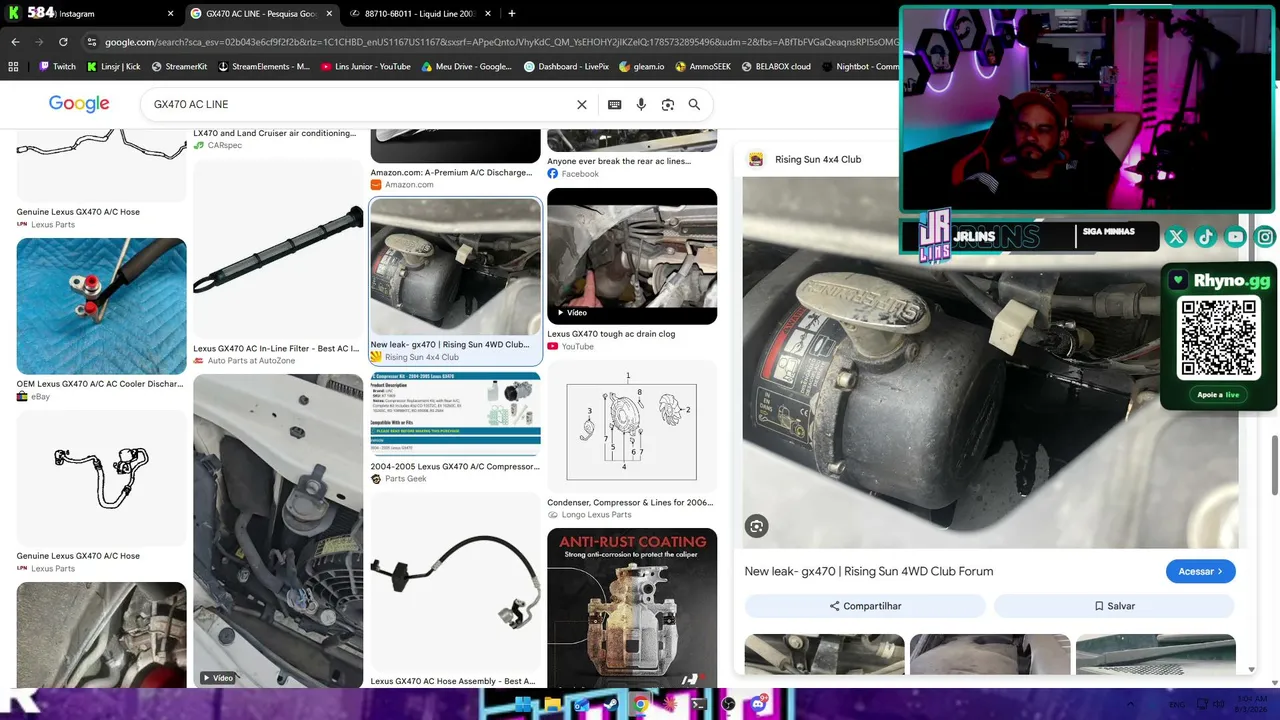The image size is (1280, 720).
Task: Open the Chrome apps grid shortcut
Action: pos(13,67)
